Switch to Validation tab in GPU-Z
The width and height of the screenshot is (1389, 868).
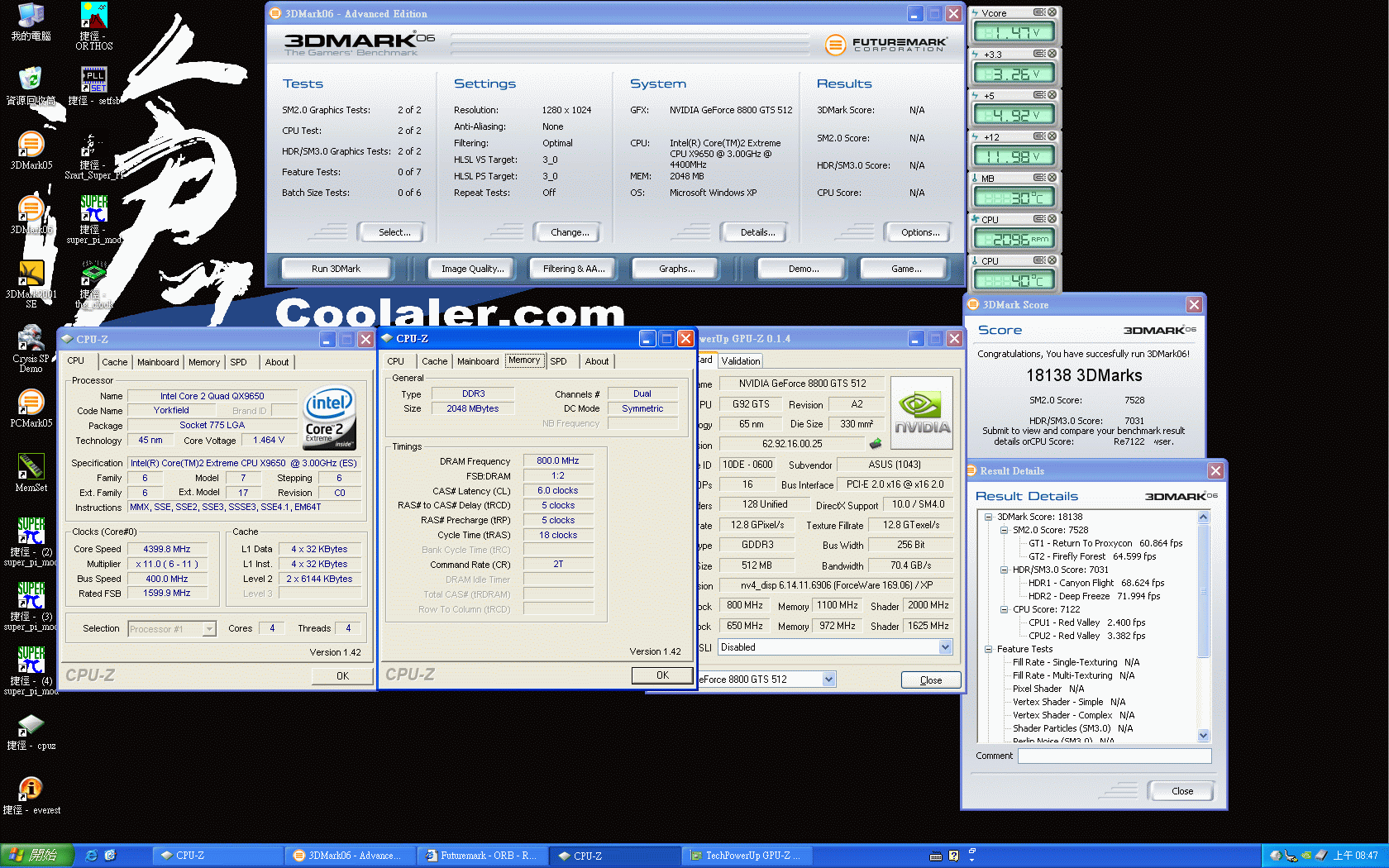coord(740,361)
